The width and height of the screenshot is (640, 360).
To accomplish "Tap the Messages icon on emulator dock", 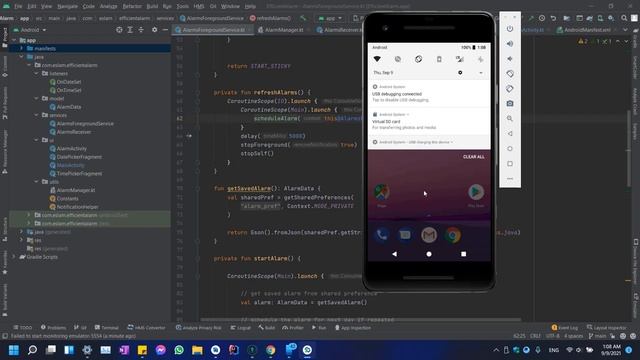I will 405,235.
